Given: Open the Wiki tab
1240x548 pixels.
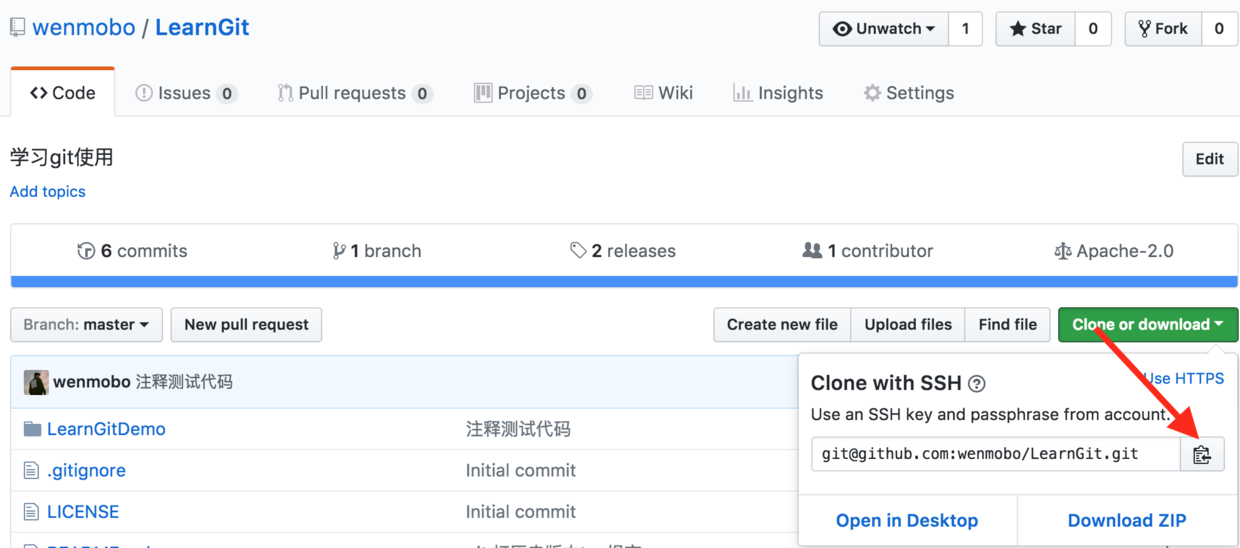Looking at the screenshot, I should tap(664, 93).
